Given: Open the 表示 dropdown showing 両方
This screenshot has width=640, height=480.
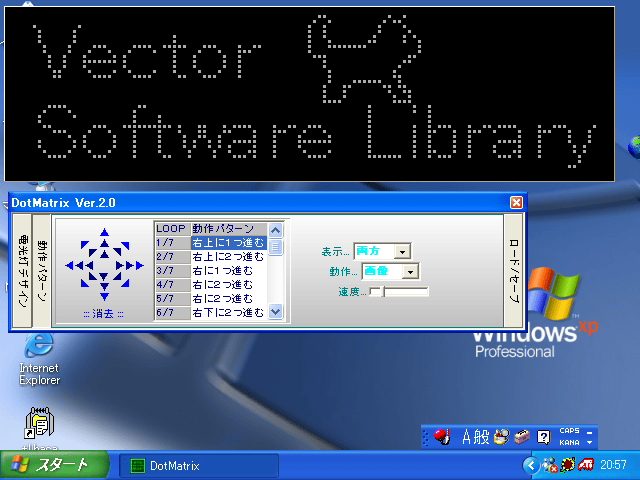Looking at the screenshot, I should tap(382, 251).
